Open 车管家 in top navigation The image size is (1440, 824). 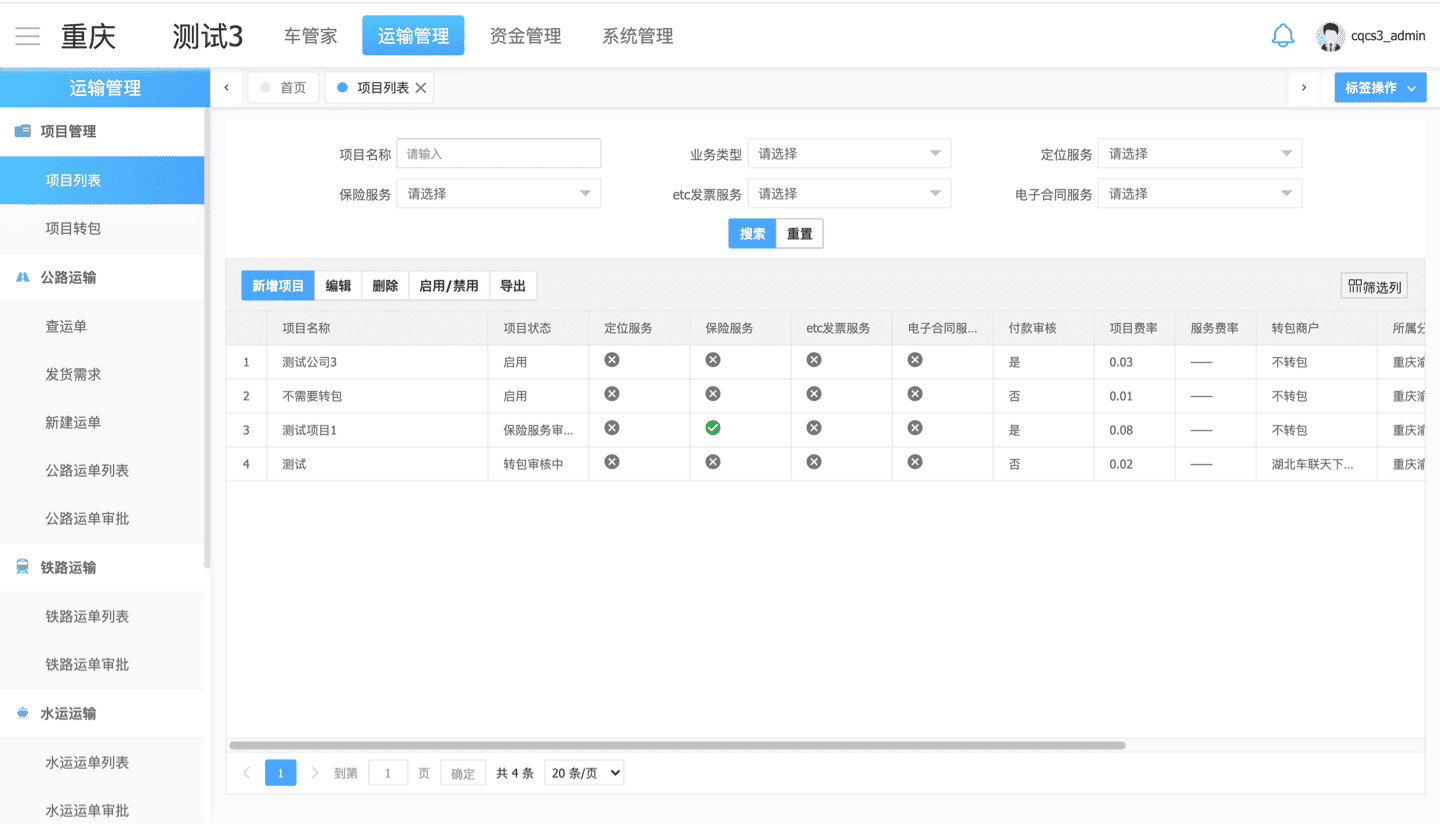pos(310,36)
